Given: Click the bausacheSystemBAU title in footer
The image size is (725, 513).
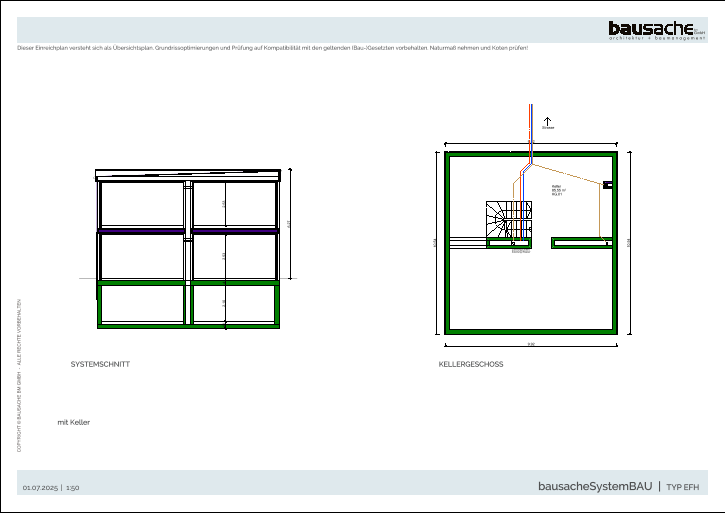Looking at the screenshot, I should tap(594, 486).
